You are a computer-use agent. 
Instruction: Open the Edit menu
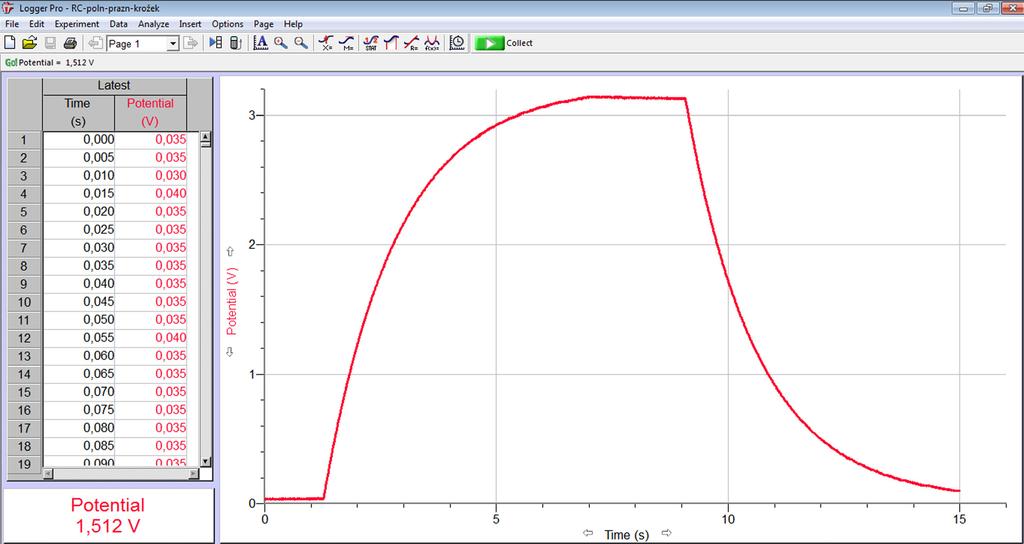click(x=37, y=24)
